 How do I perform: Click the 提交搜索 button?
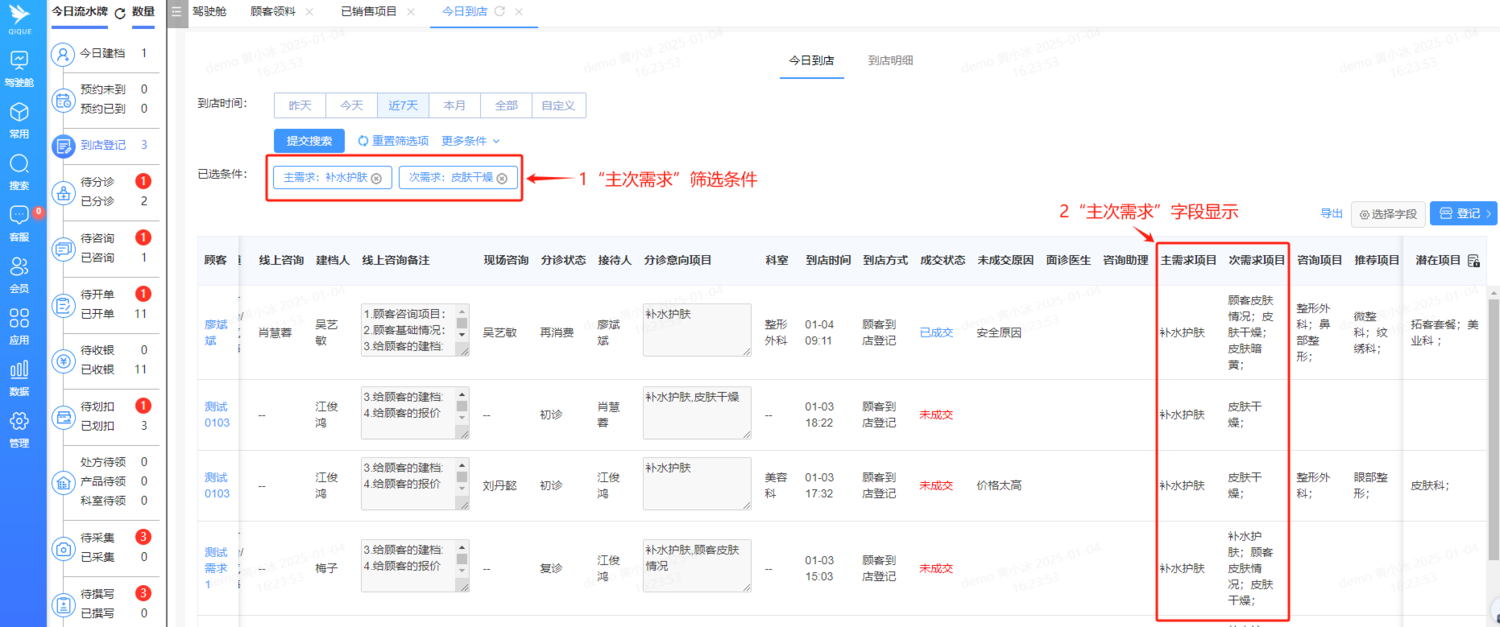(310, 141)
